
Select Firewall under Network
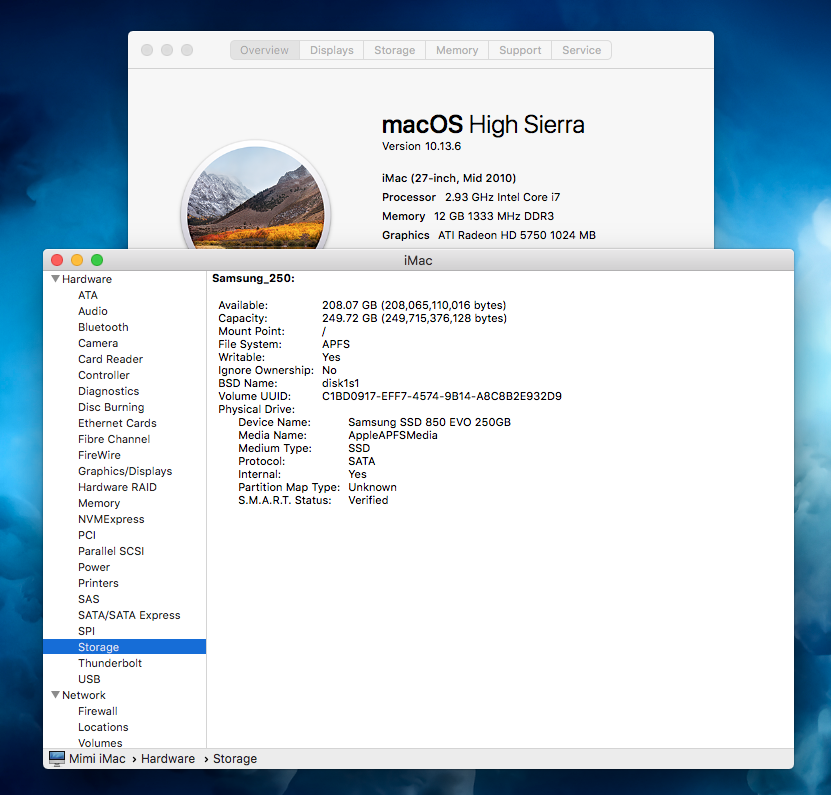click(x=98, y=711)
